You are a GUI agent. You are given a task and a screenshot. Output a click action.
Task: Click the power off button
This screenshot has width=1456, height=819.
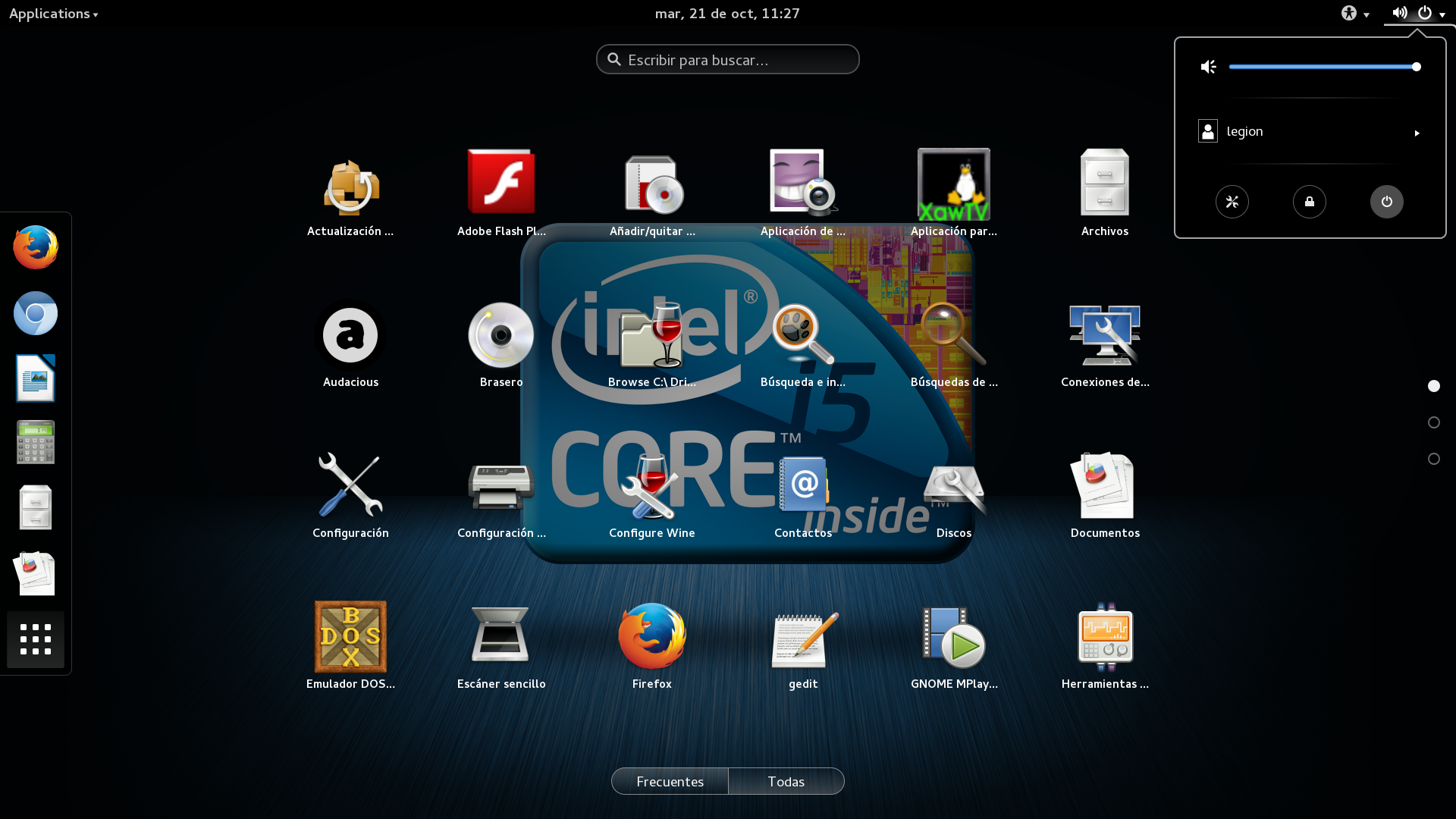[1386, 202]
